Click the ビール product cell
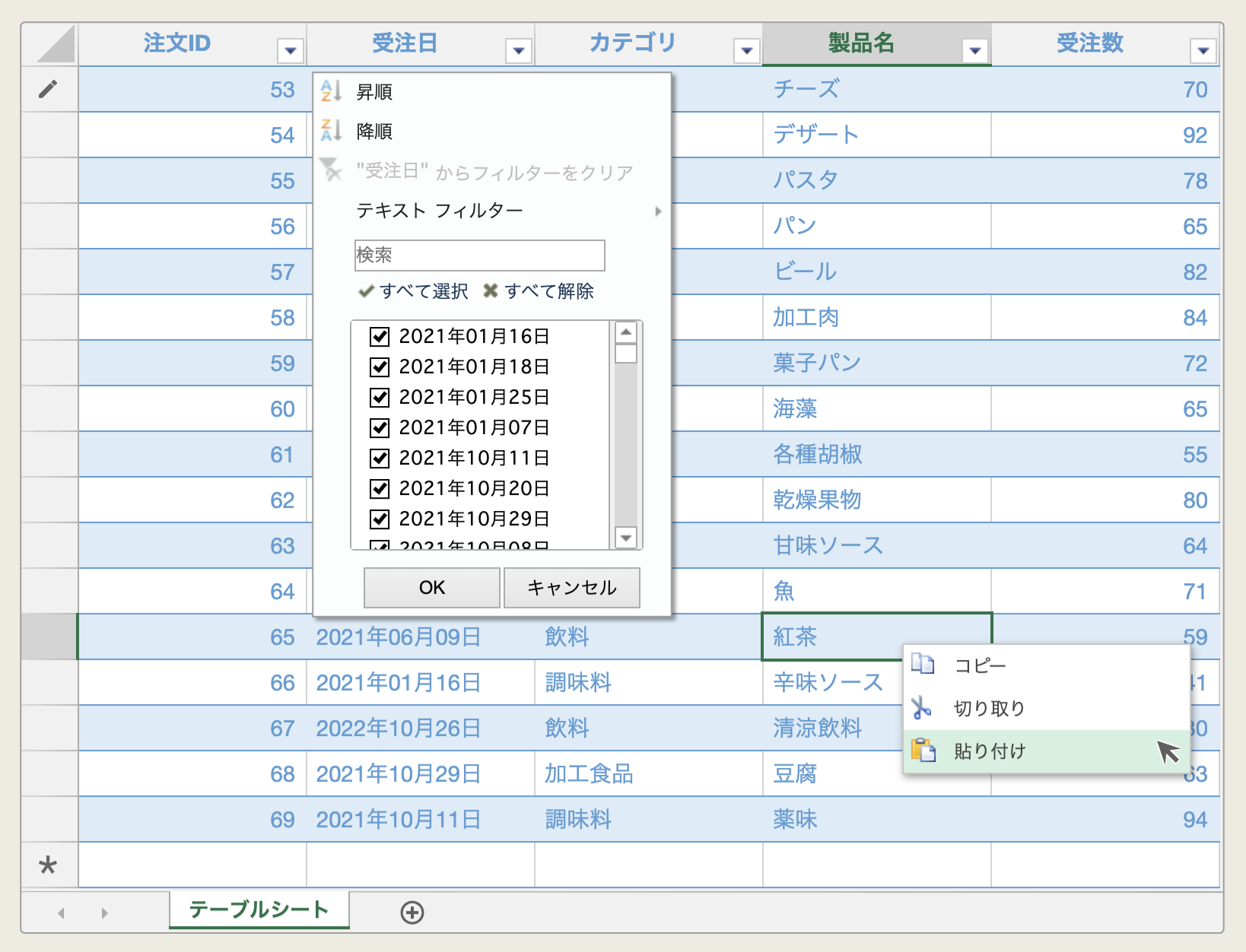1246x952 pixels. point(876,271)
